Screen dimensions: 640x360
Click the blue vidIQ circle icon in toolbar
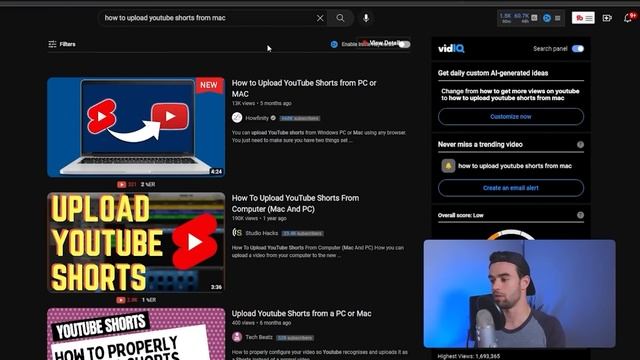[x=547, y=18]
